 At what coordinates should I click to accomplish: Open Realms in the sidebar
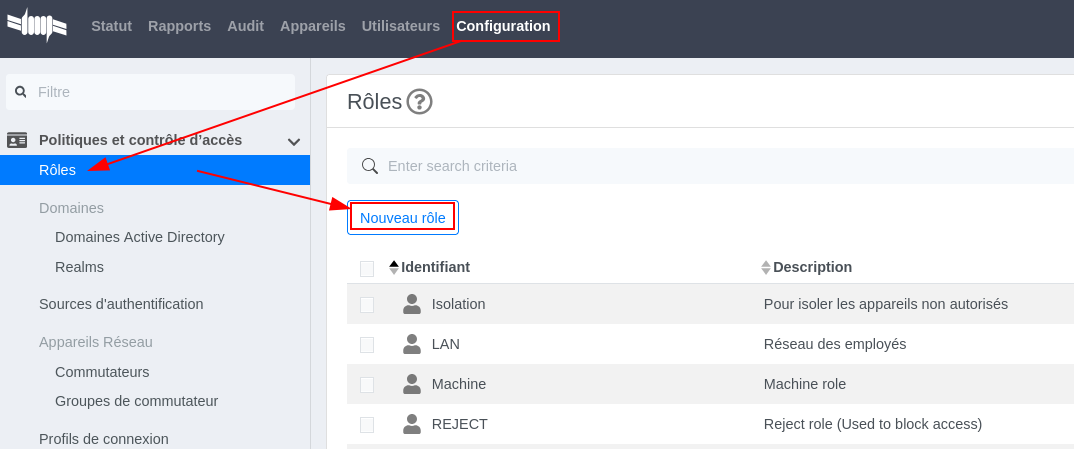click(79, 267)
